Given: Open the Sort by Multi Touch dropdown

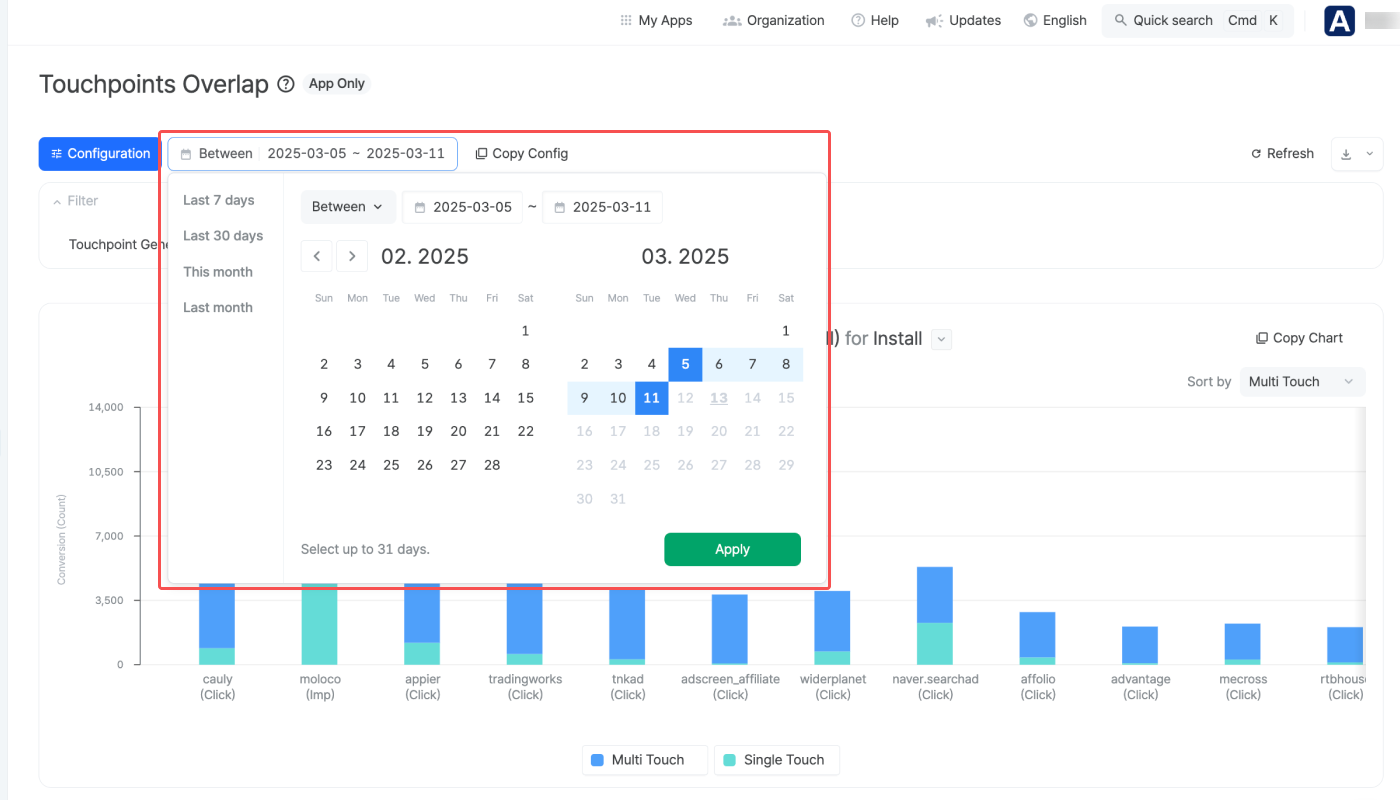Looking at the screenshot, I should (x=1302, y=381).
